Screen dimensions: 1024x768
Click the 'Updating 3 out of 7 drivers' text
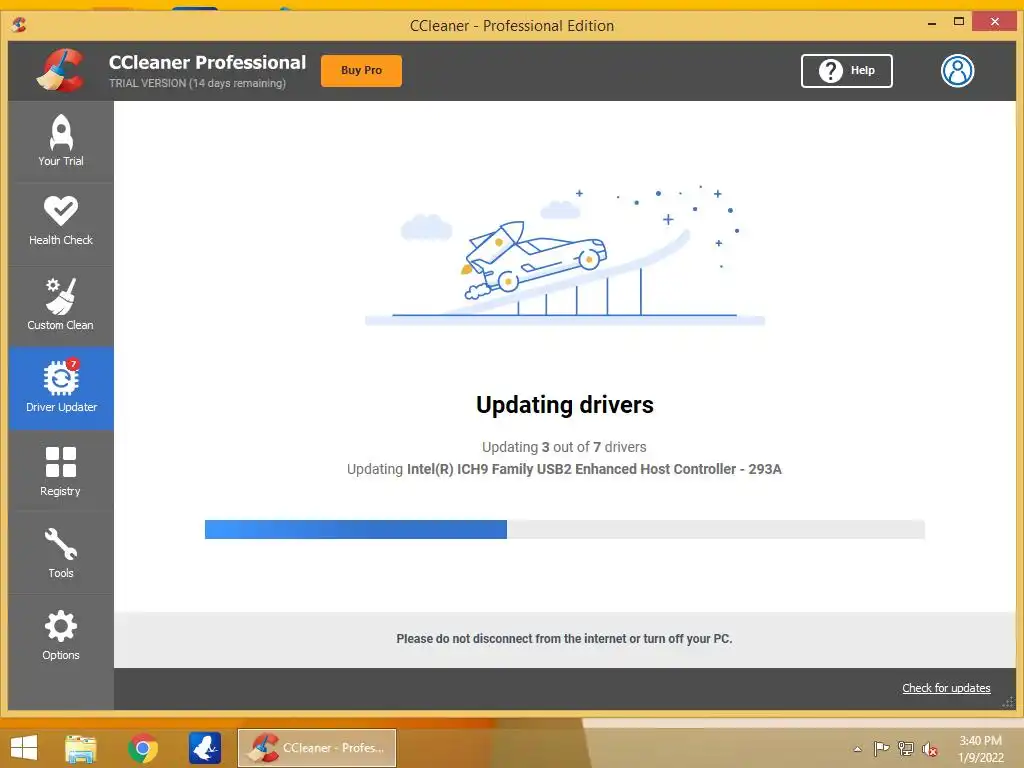(564, 447)
